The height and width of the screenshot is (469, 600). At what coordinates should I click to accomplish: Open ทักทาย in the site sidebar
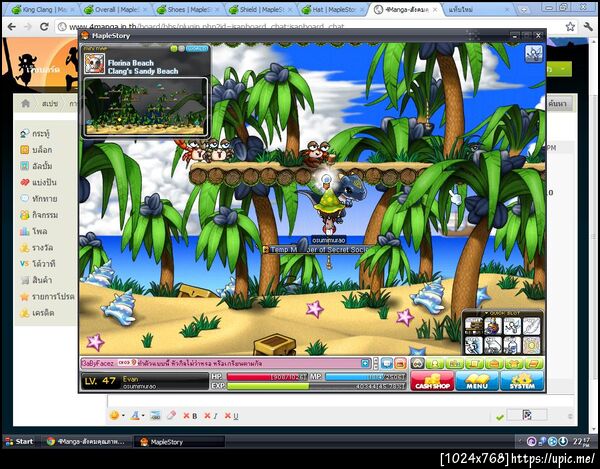tap(38, 199)
